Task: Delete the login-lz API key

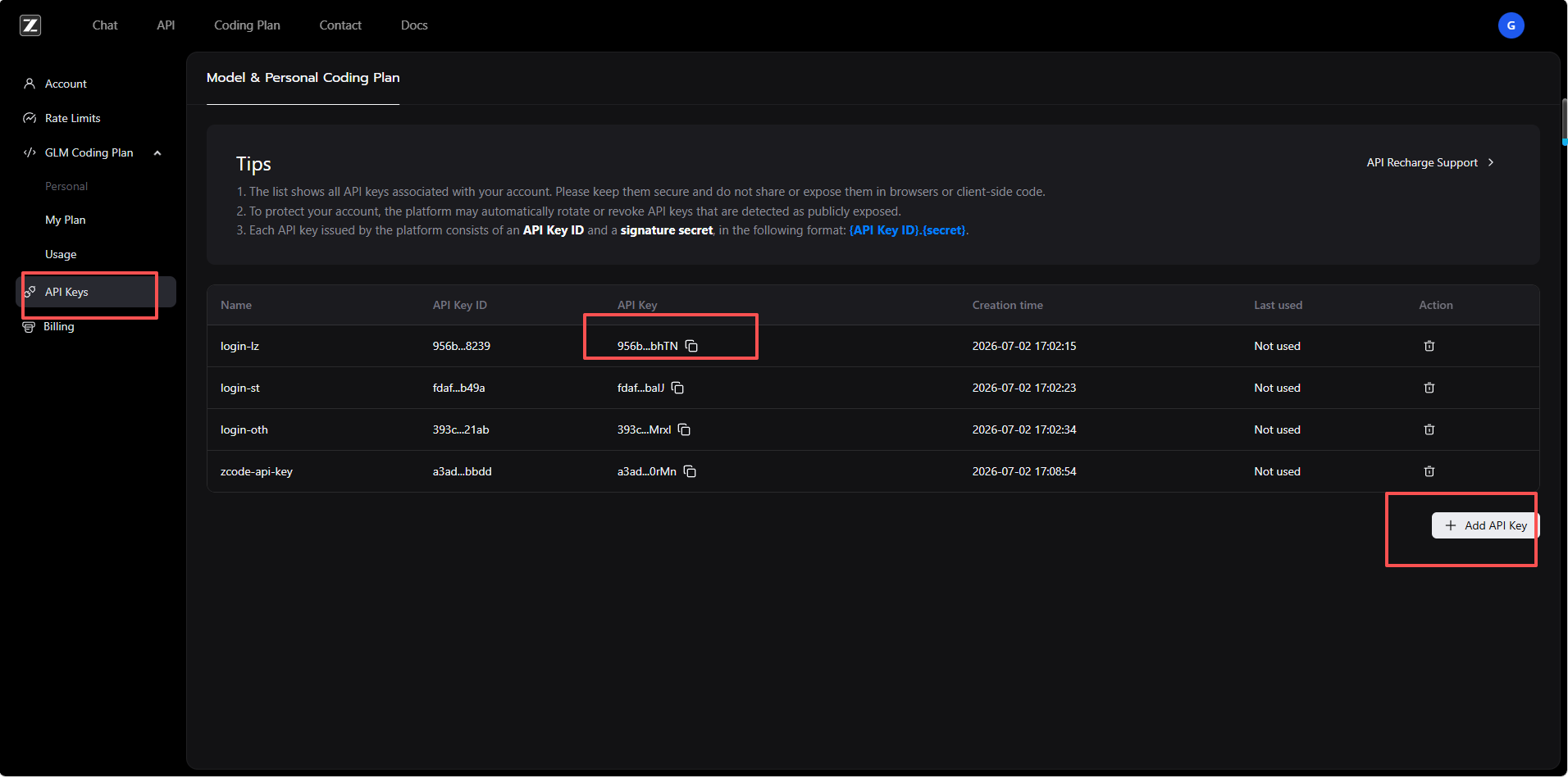Action: tap(1429, 346)
